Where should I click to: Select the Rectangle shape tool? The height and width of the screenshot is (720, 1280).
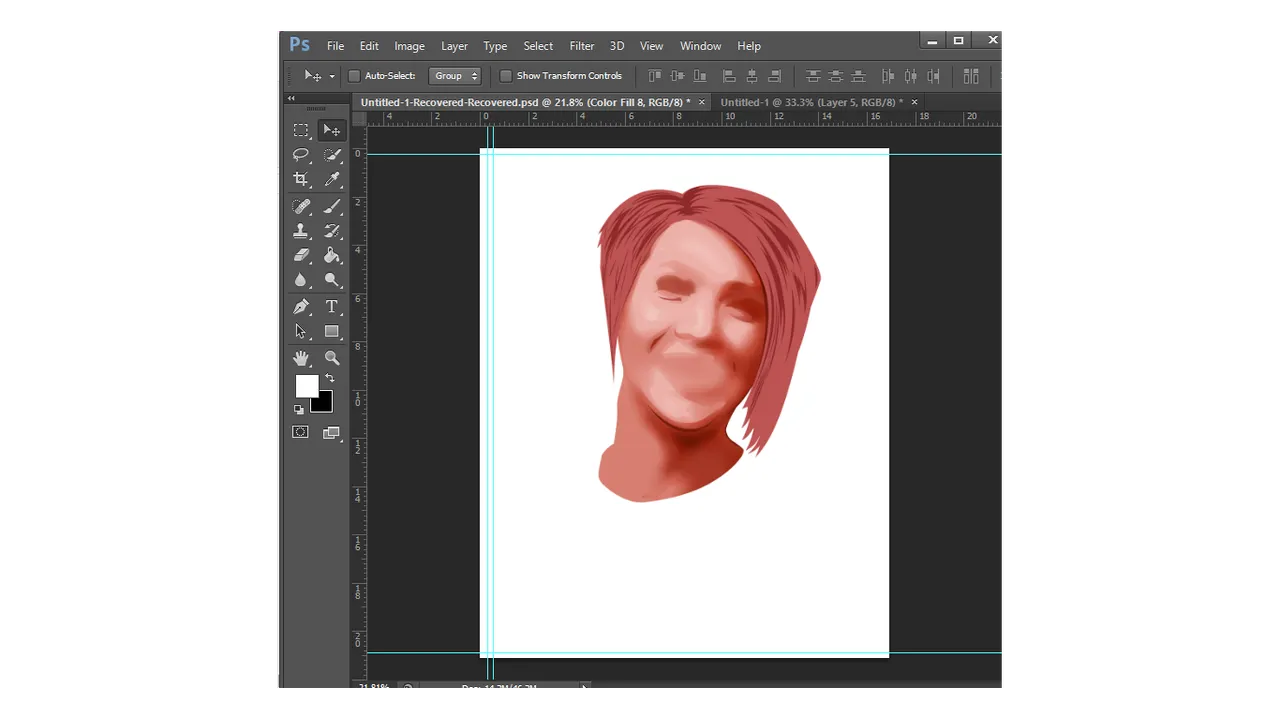(332, 332)
